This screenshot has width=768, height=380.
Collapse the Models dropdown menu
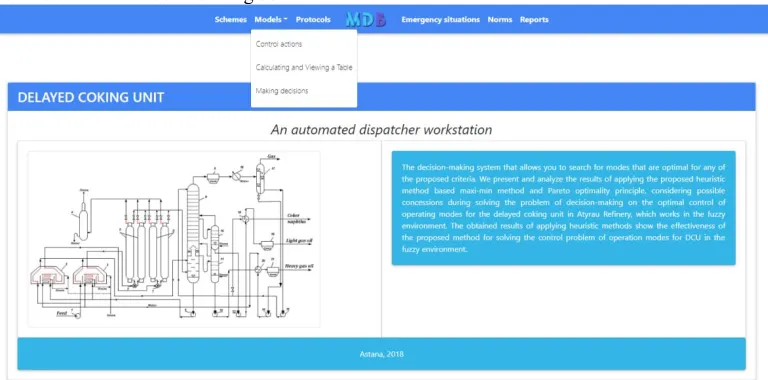(x=271, y=20)
